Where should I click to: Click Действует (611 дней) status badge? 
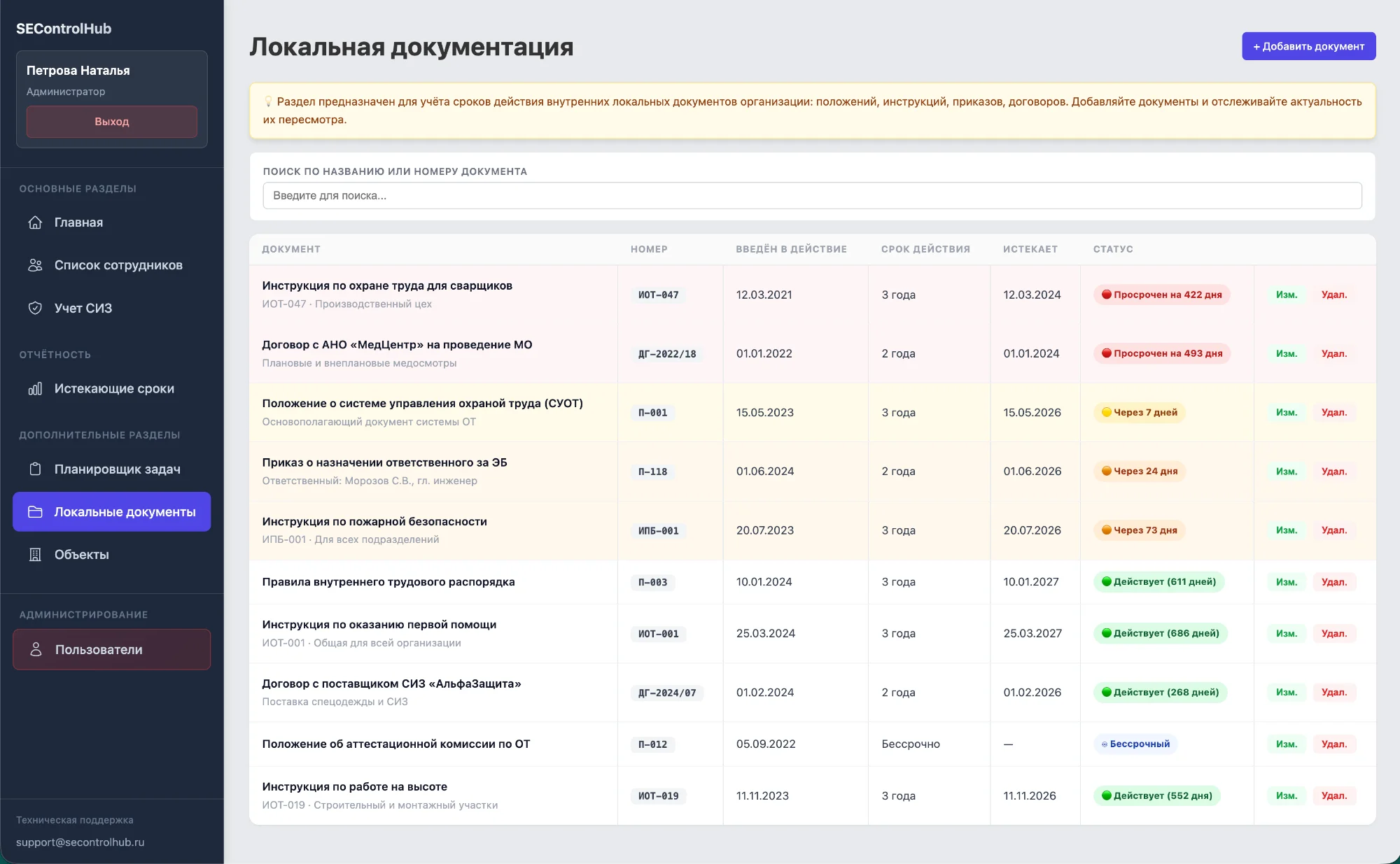click(x=1158, y=581)
